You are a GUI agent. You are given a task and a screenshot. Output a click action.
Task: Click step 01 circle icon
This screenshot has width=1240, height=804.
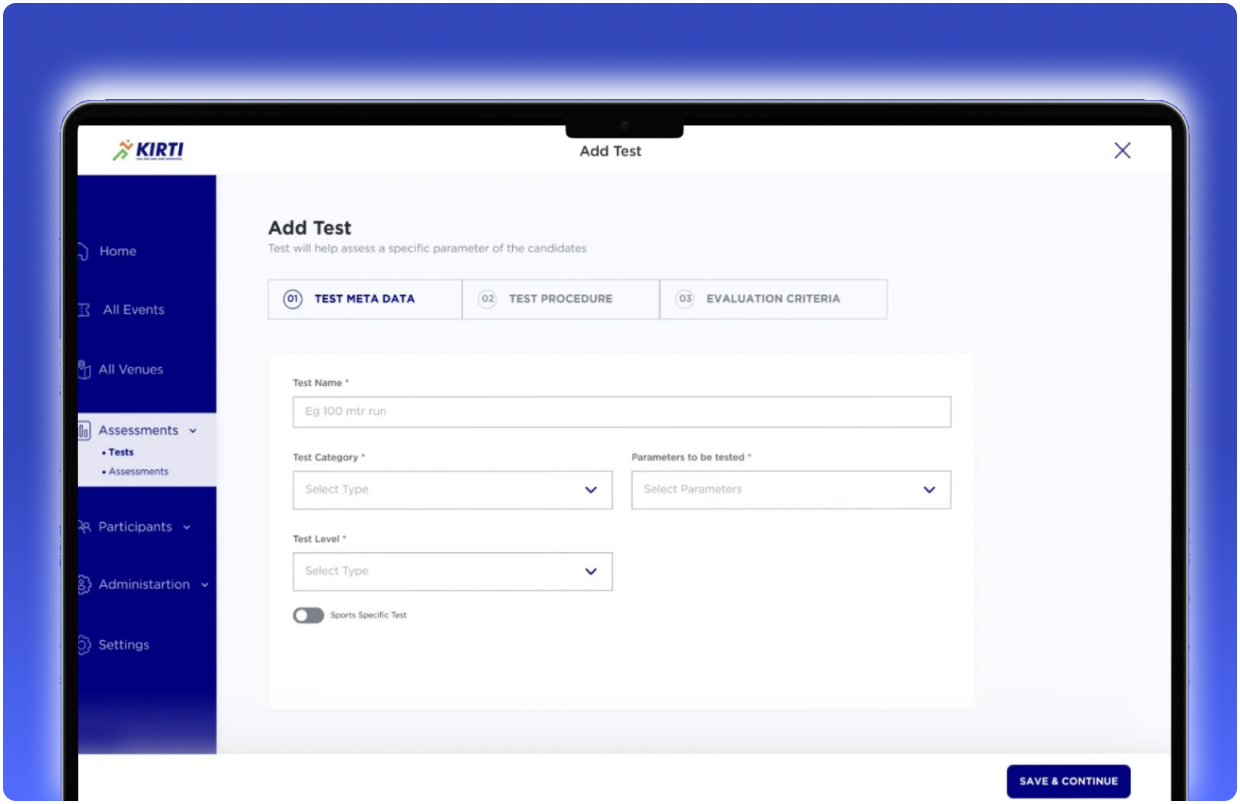point(293,299)
